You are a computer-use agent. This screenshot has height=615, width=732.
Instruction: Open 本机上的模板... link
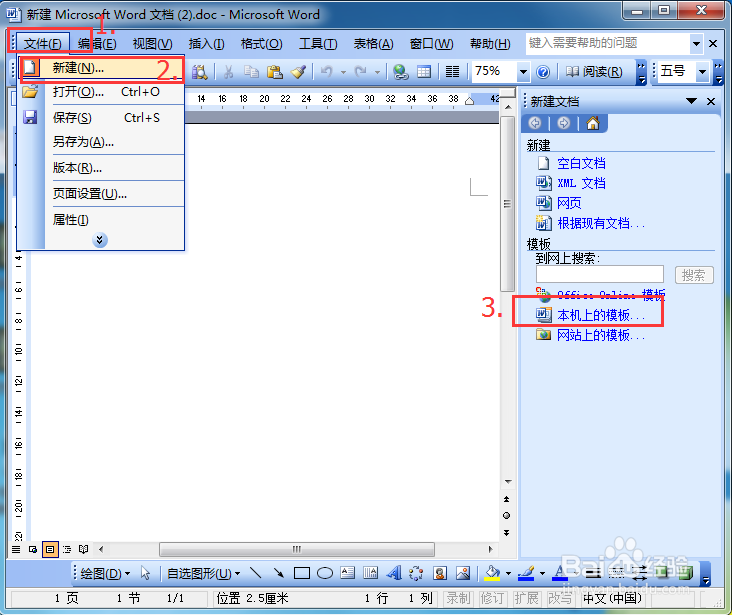coord(600,315)
